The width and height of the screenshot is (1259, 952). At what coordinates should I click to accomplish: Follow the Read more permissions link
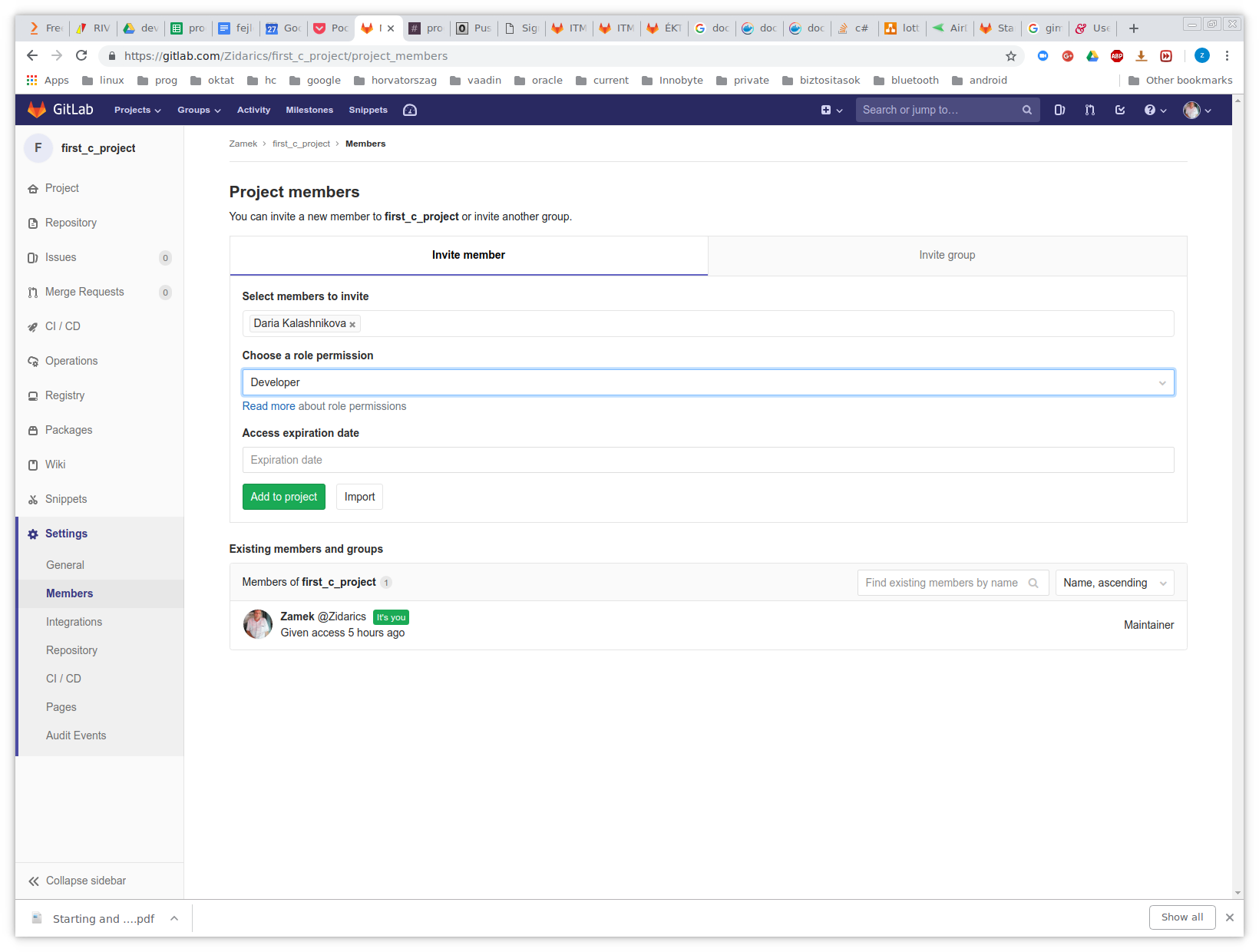pyautogui.click(x=269, y=406)
